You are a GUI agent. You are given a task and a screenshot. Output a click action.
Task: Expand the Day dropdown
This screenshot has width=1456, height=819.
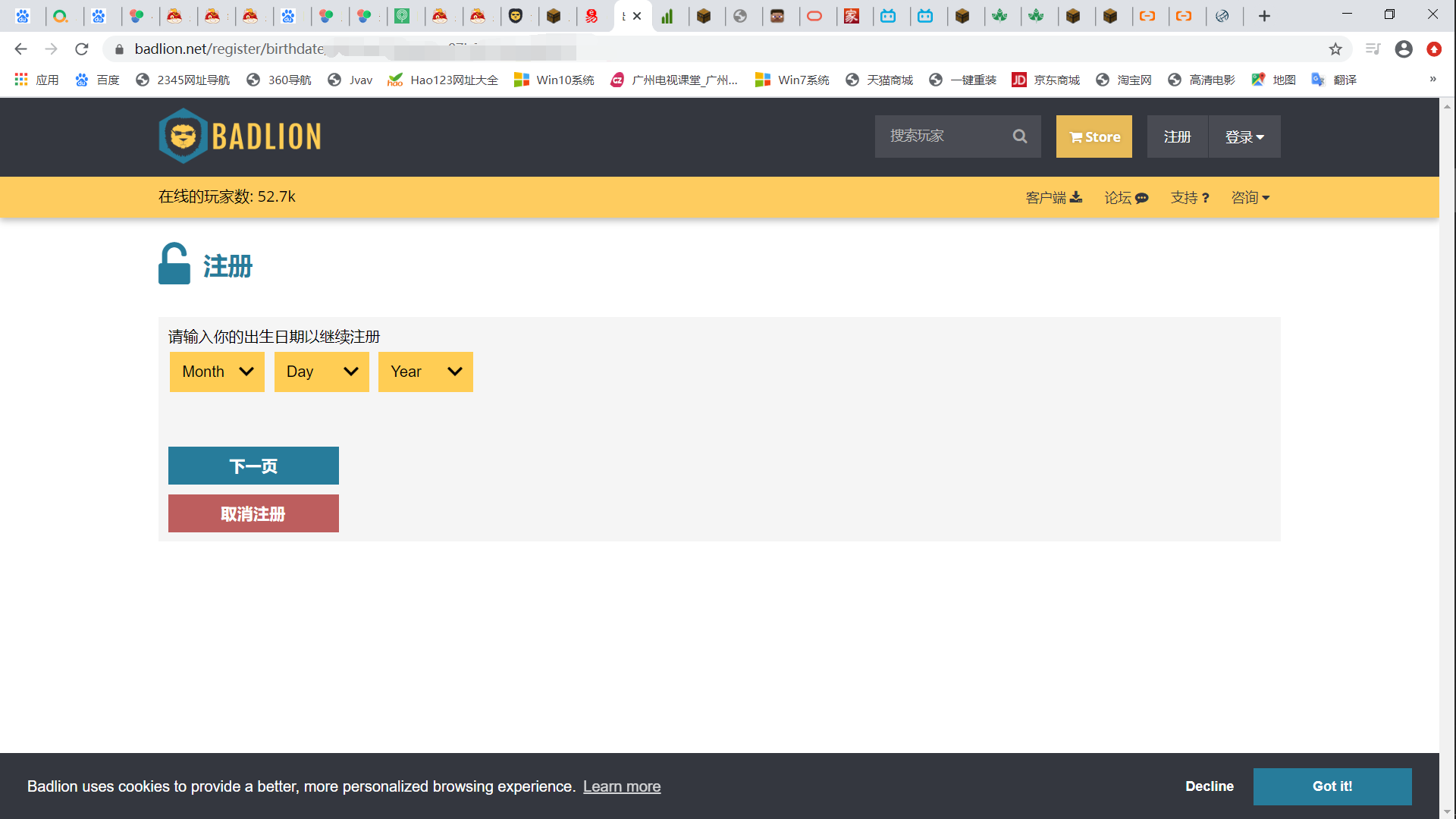coord(322,372)
